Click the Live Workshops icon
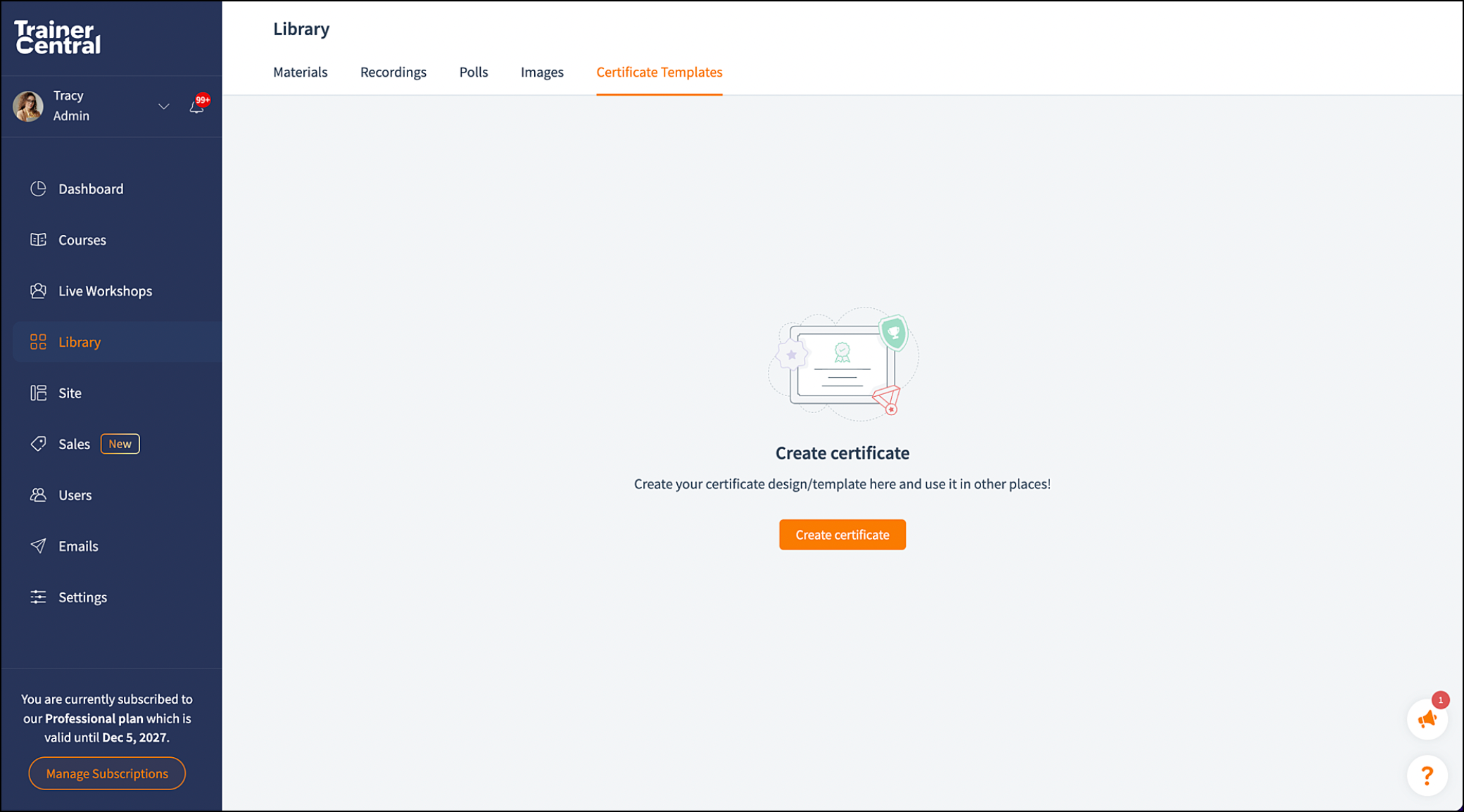The width and height of the screenshot is (1464, 812). [x=38, y=291]
